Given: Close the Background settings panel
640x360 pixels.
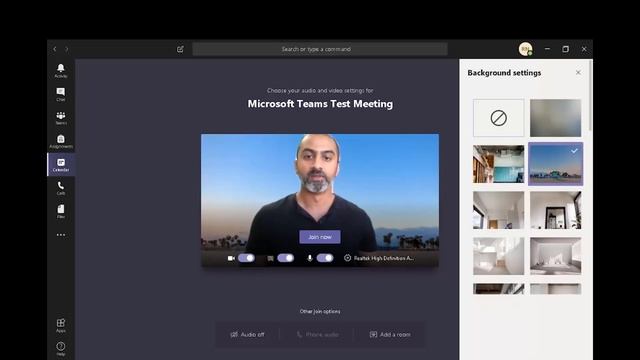Looking at the screenshot, I should click(578, 73).
